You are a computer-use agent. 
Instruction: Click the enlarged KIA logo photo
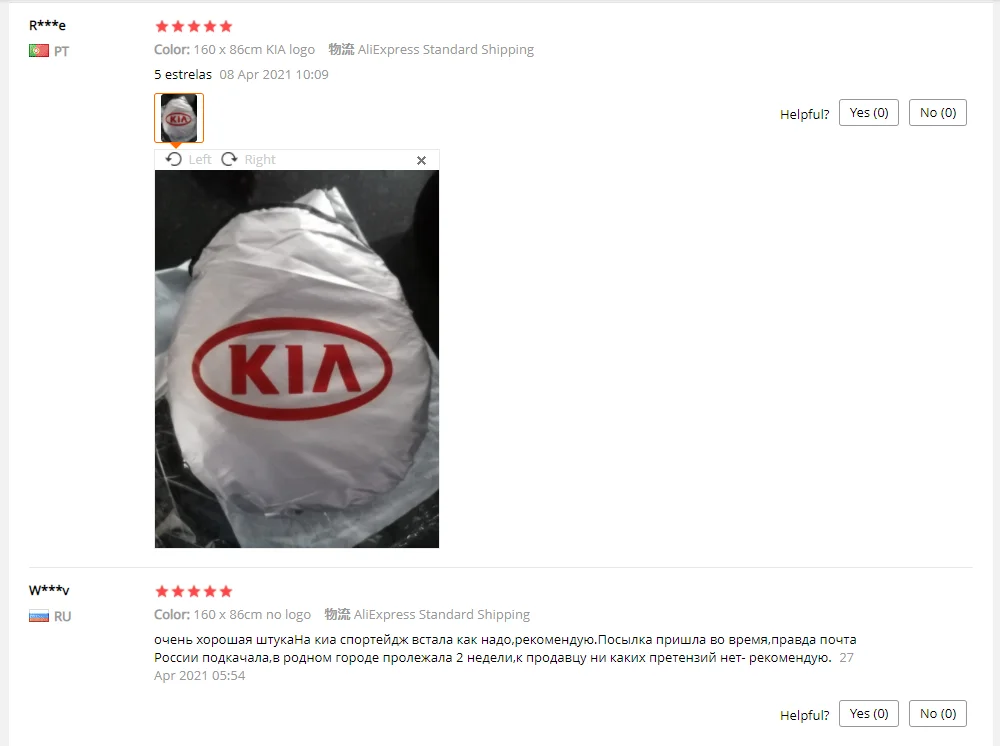297,359
